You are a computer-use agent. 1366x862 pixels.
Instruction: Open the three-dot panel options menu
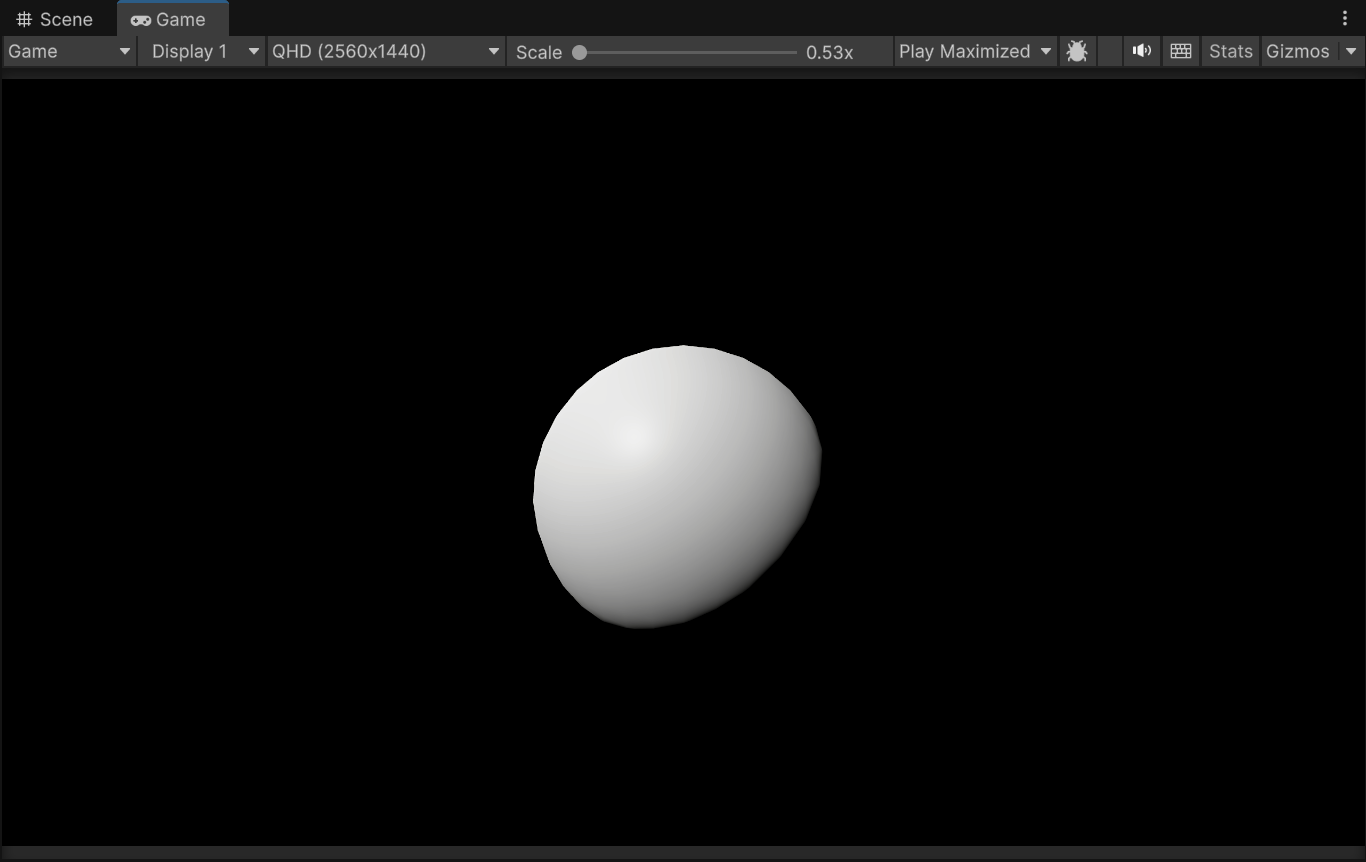click(1345, 19)
